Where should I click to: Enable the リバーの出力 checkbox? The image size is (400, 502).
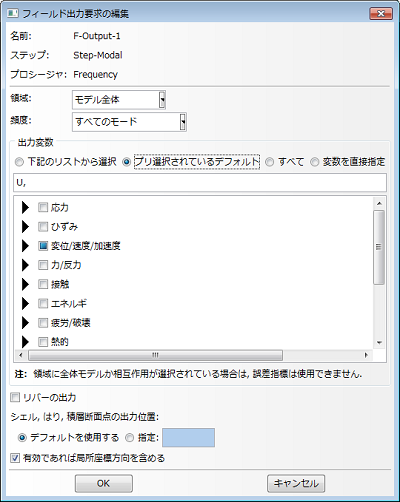pos(15,397)
